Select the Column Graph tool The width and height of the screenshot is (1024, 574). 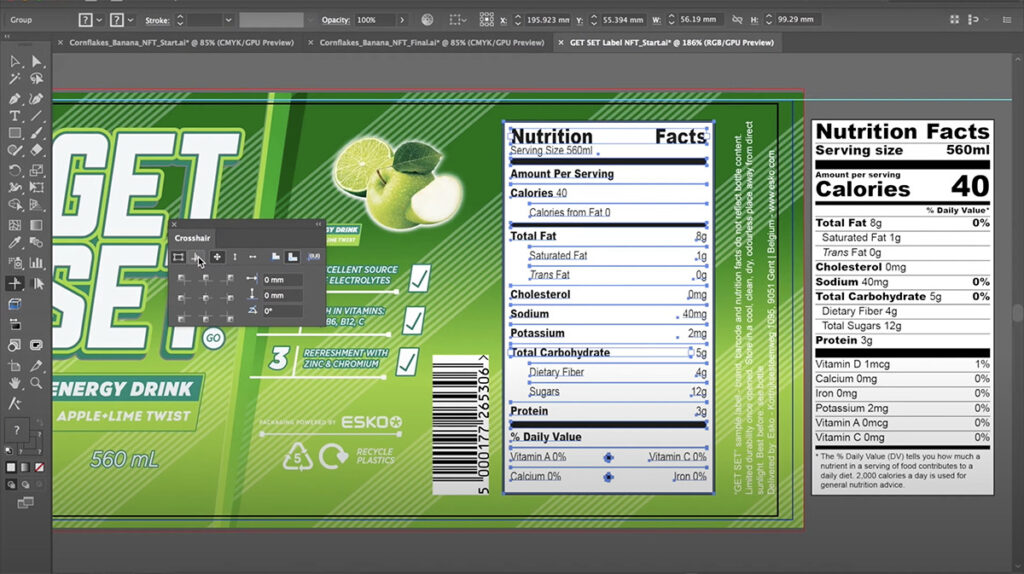pyautogui.click(x=37, y=263)
